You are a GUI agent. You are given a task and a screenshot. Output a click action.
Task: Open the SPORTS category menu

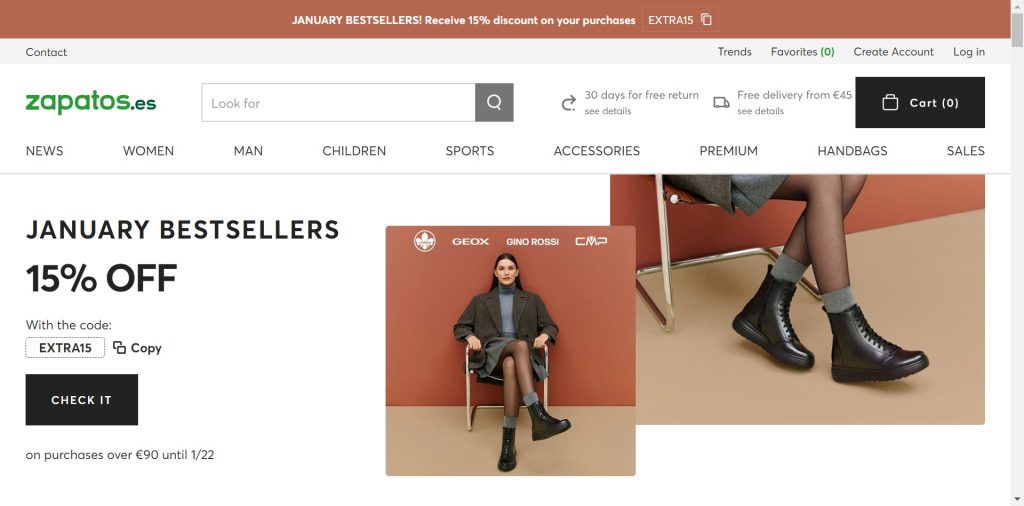tap(470, 151)
